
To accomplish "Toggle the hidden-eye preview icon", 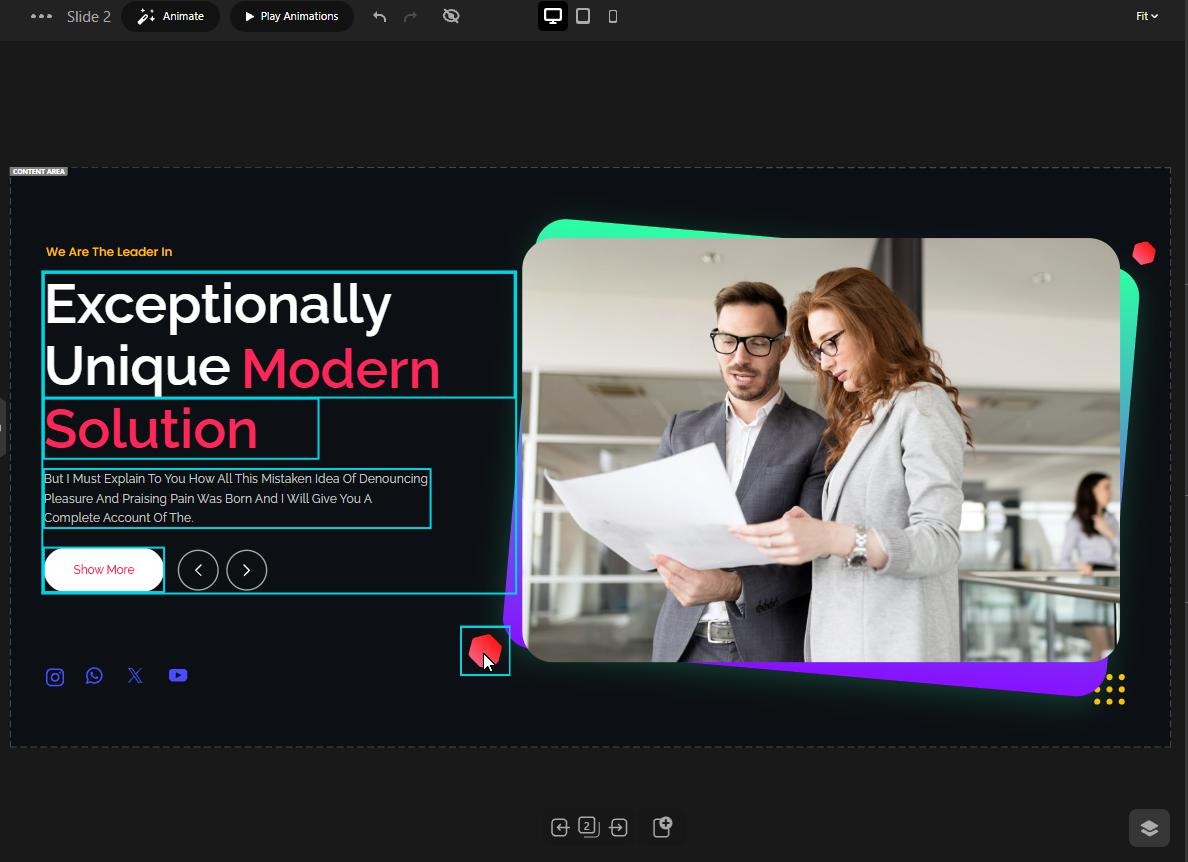I will (451, 16).
